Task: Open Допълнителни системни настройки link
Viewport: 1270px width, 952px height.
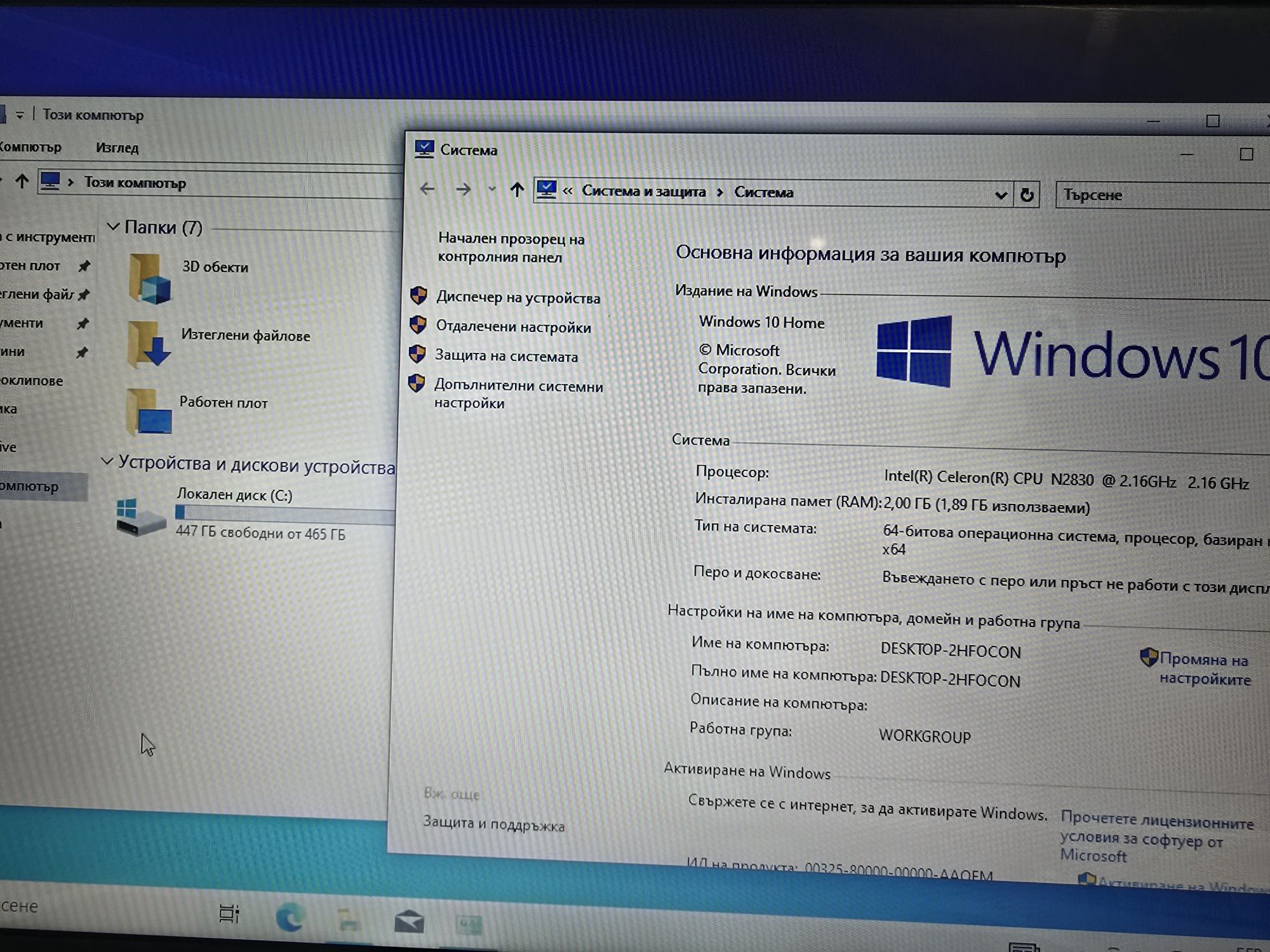Action: click(x=518, y=394)
